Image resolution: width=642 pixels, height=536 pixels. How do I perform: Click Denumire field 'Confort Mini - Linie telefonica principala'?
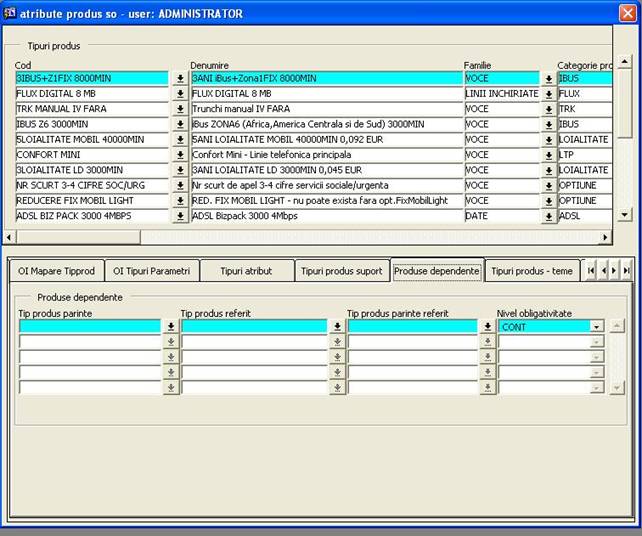(x=326, y=155)
